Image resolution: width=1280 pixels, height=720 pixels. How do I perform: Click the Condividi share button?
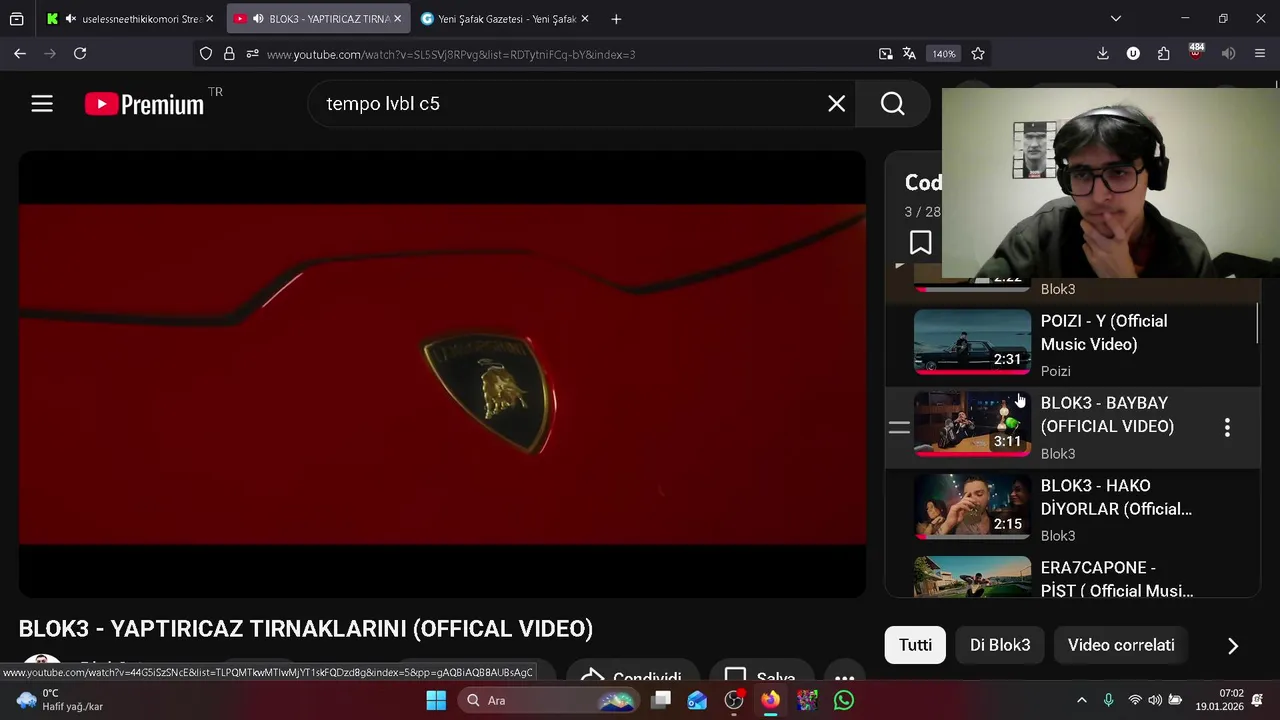click(632, 677)
